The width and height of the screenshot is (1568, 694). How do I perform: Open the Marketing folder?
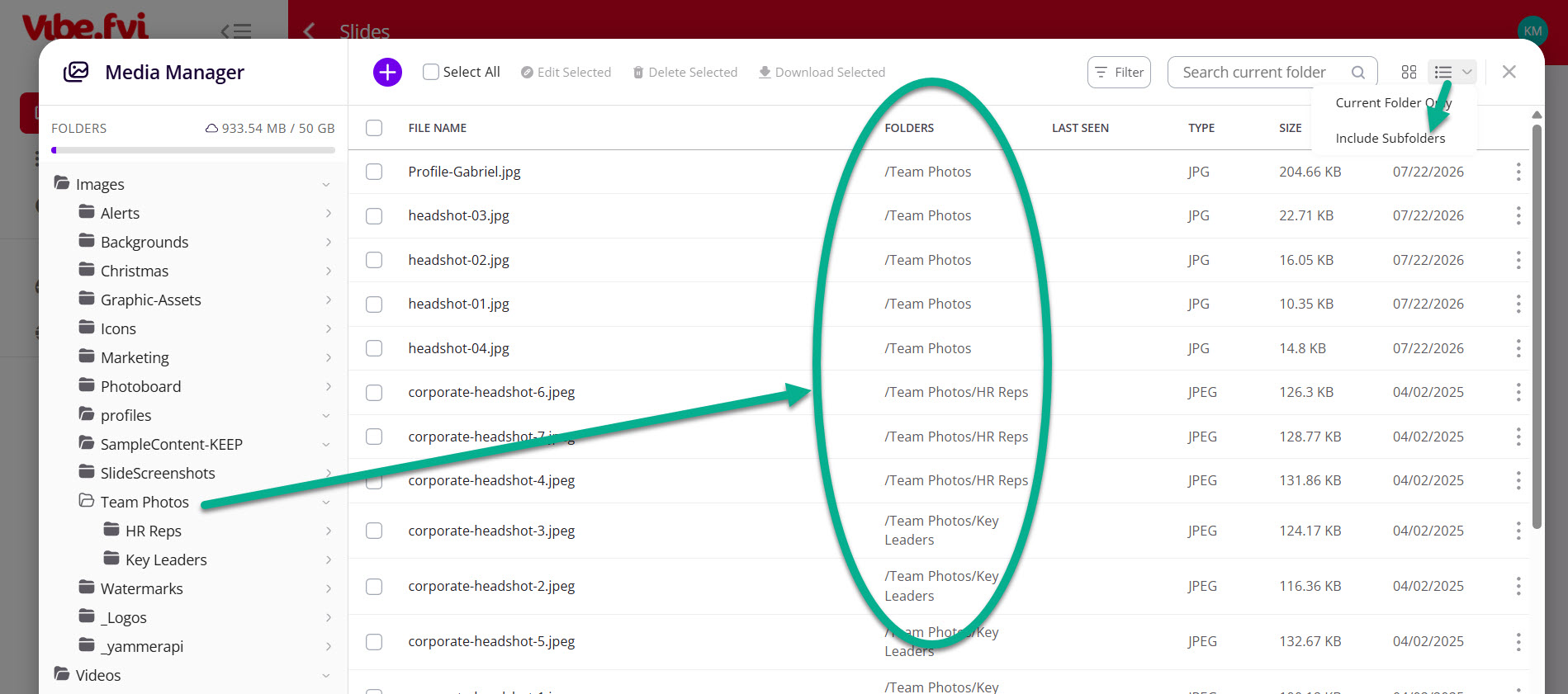click(135, 357)
